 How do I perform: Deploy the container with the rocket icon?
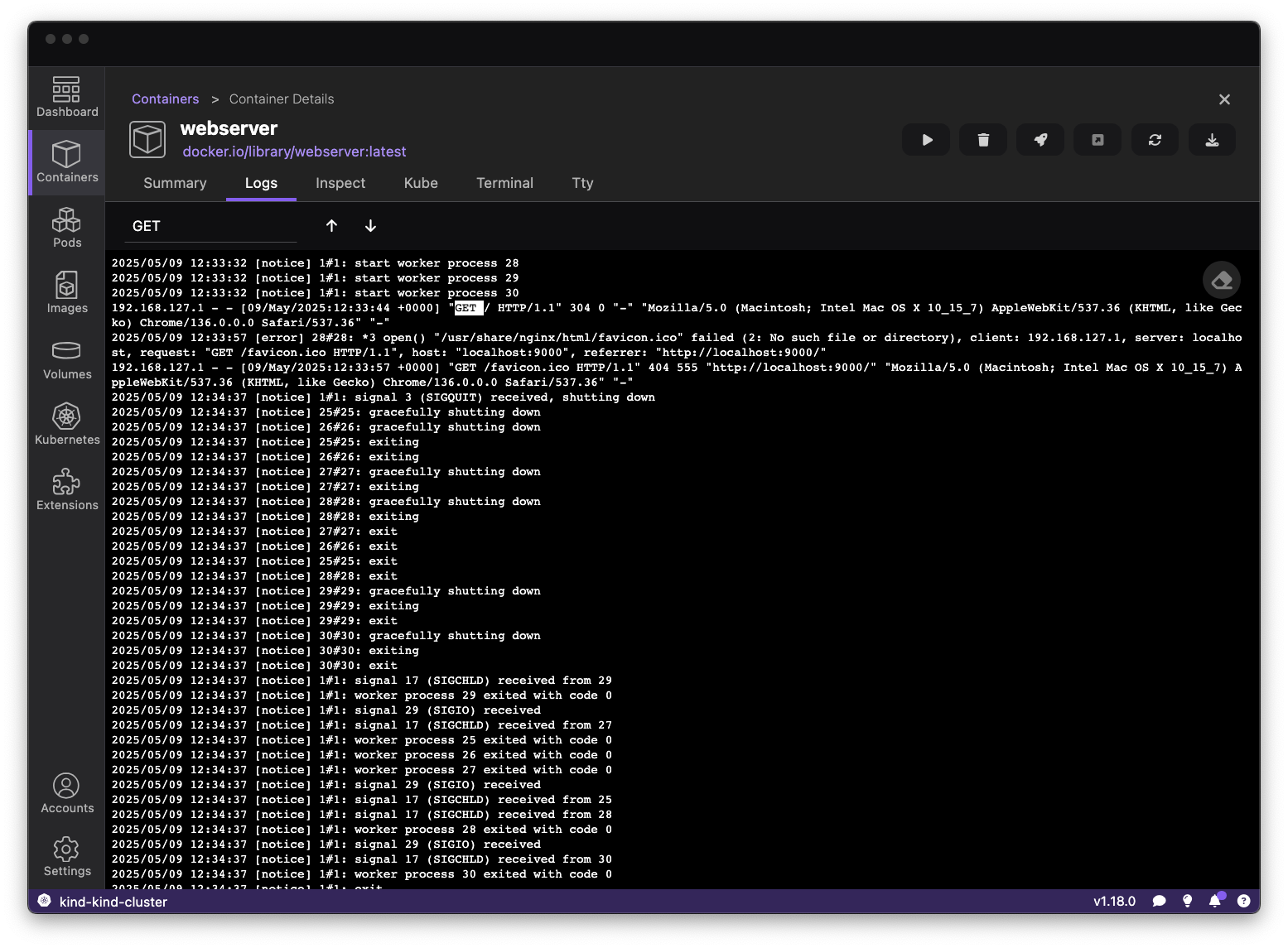(1040, 139)
